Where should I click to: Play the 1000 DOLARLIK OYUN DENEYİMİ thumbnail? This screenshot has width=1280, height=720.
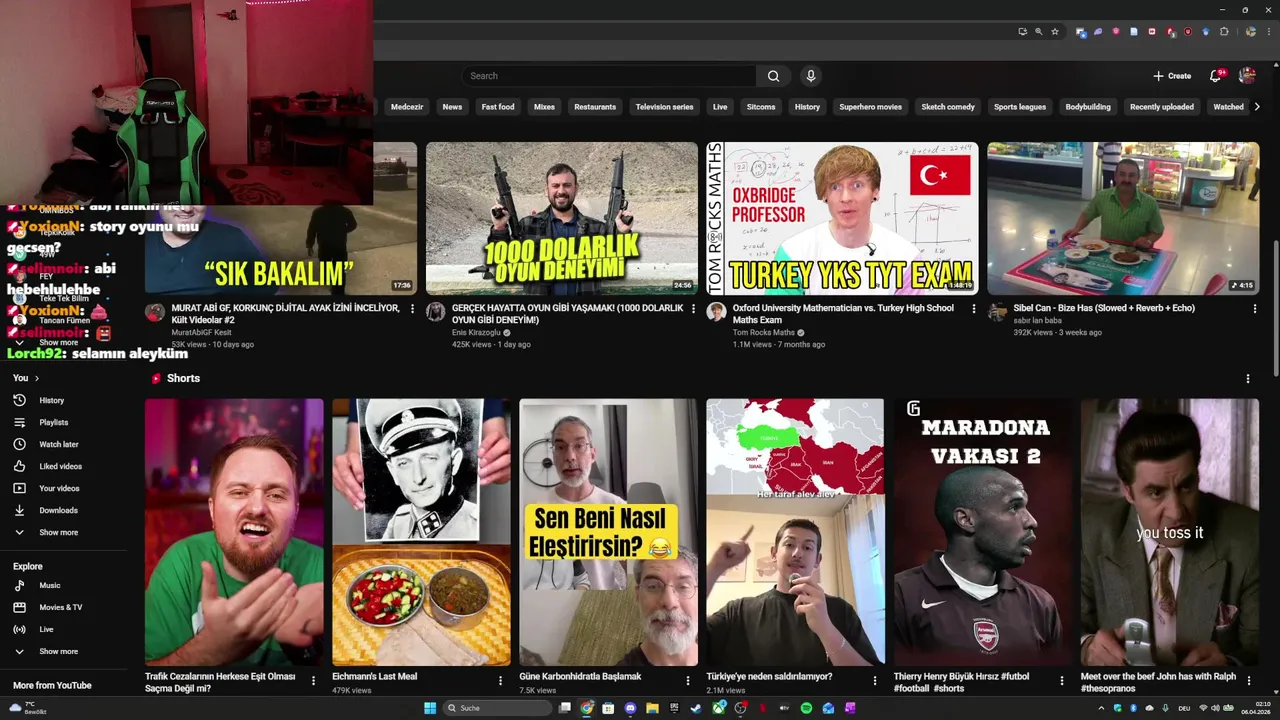[x=562, y=218]
